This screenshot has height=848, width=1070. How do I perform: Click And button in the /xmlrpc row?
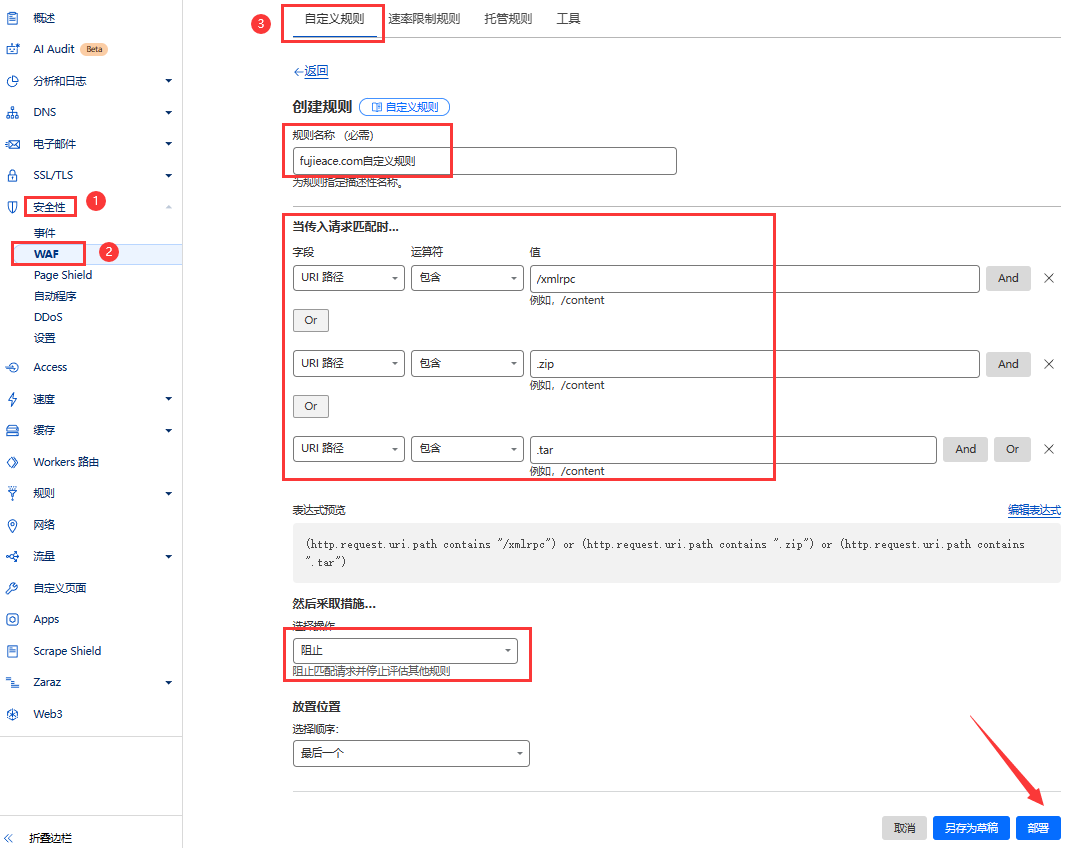pos(1008,278)
